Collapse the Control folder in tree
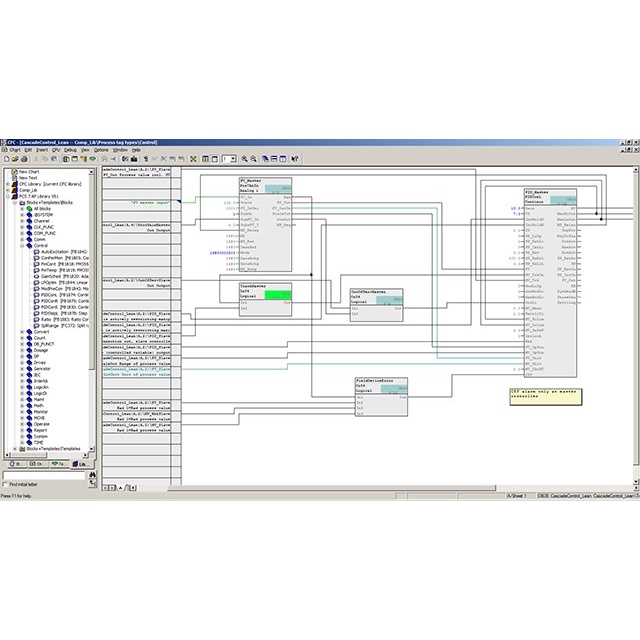This screenshot has width=640, height=640. tap(23, 244)
